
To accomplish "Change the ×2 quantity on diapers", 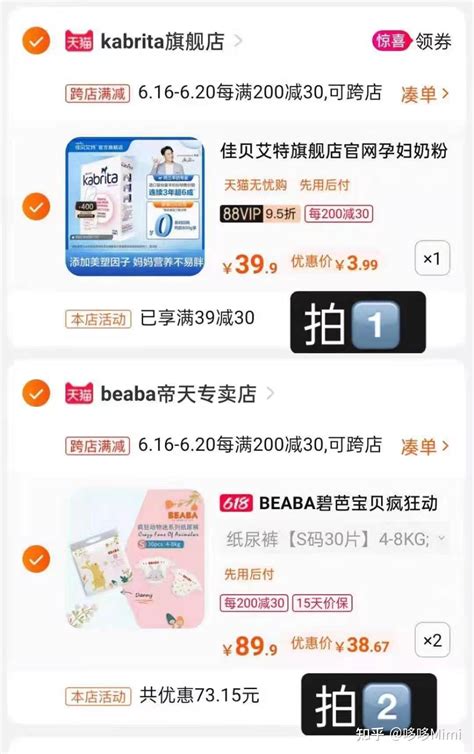I will pyautogui.click(x=432, y=640).
